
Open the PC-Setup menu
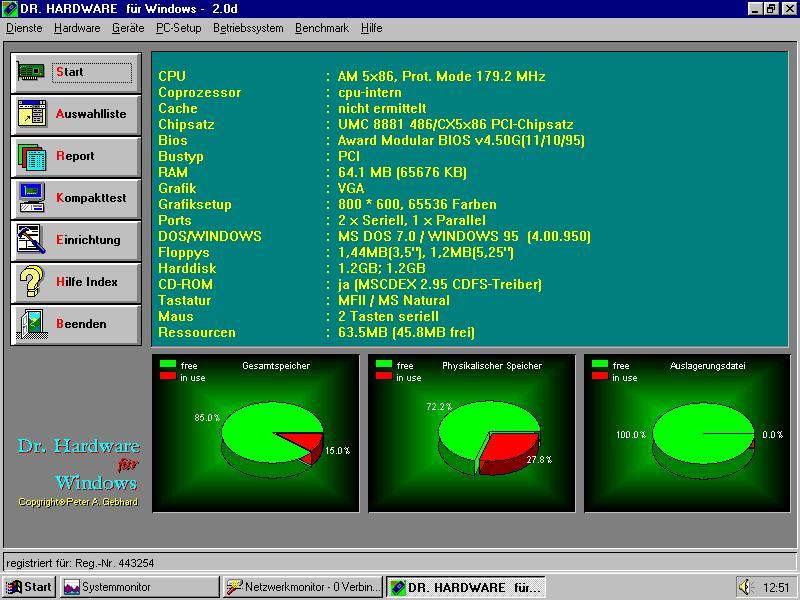179,29
